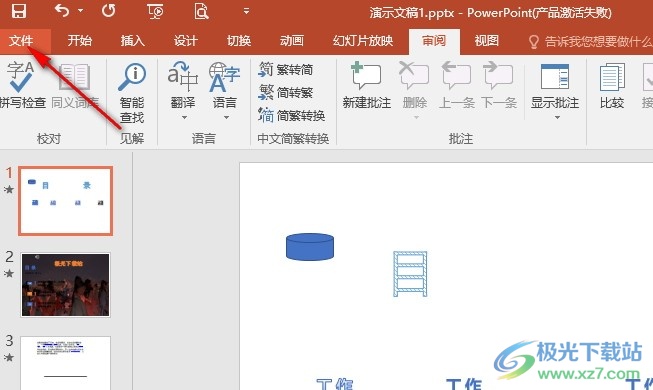Open the print preview icon in quick access
The width and height of the screenshot is (653, 390).
tap(201, 11)
